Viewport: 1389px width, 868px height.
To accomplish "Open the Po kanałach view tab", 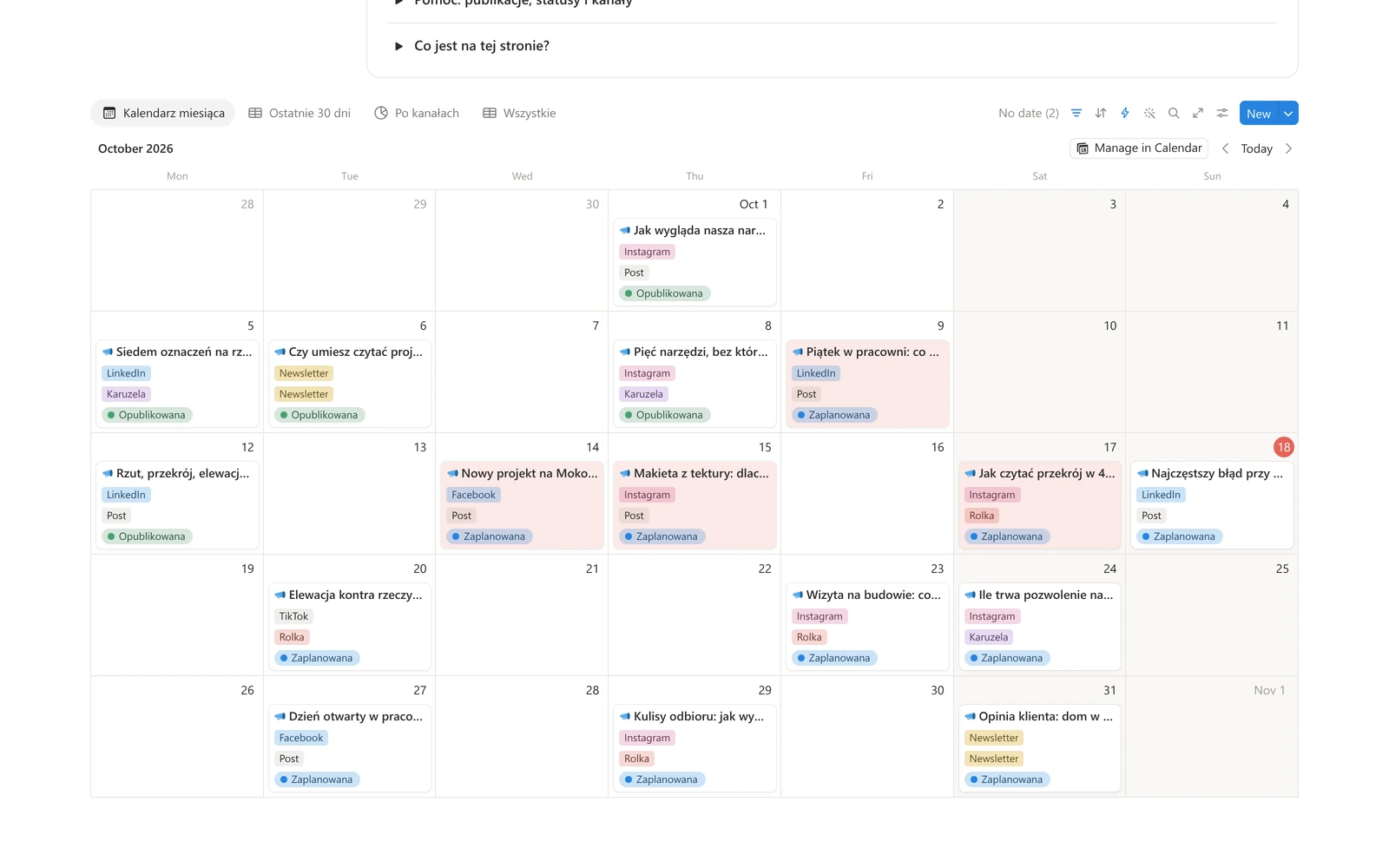I will coord(417,113).
